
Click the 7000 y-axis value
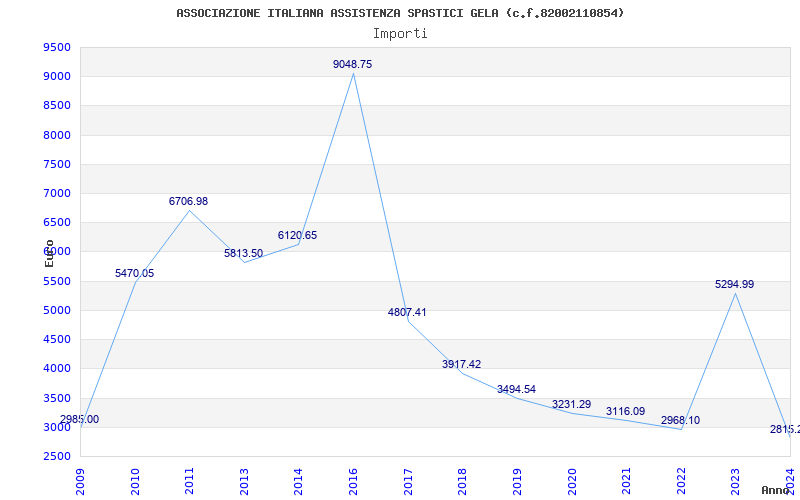pyautogui.click(x=57, y=193)
